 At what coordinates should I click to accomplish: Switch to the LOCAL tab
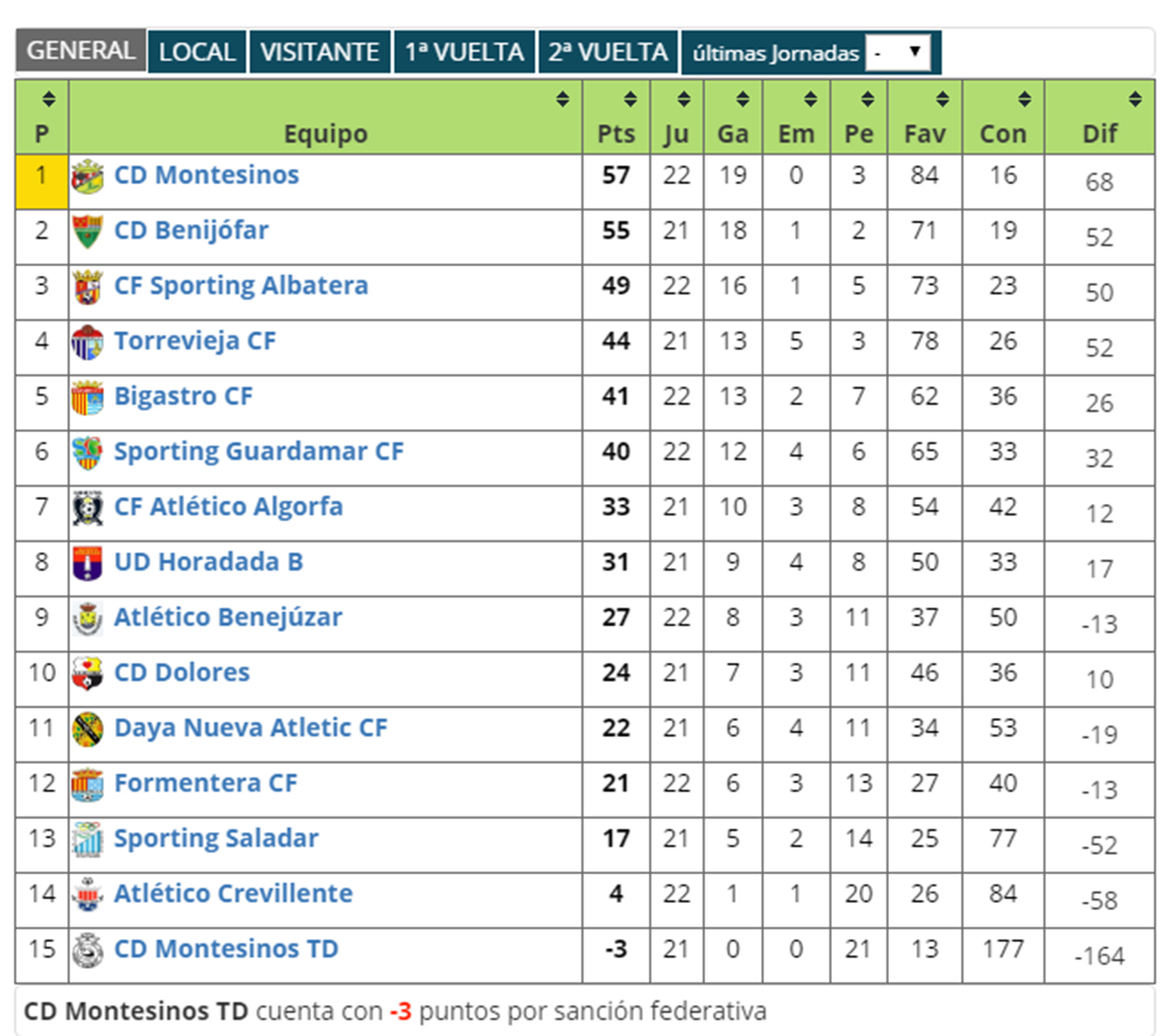[197, 52]
